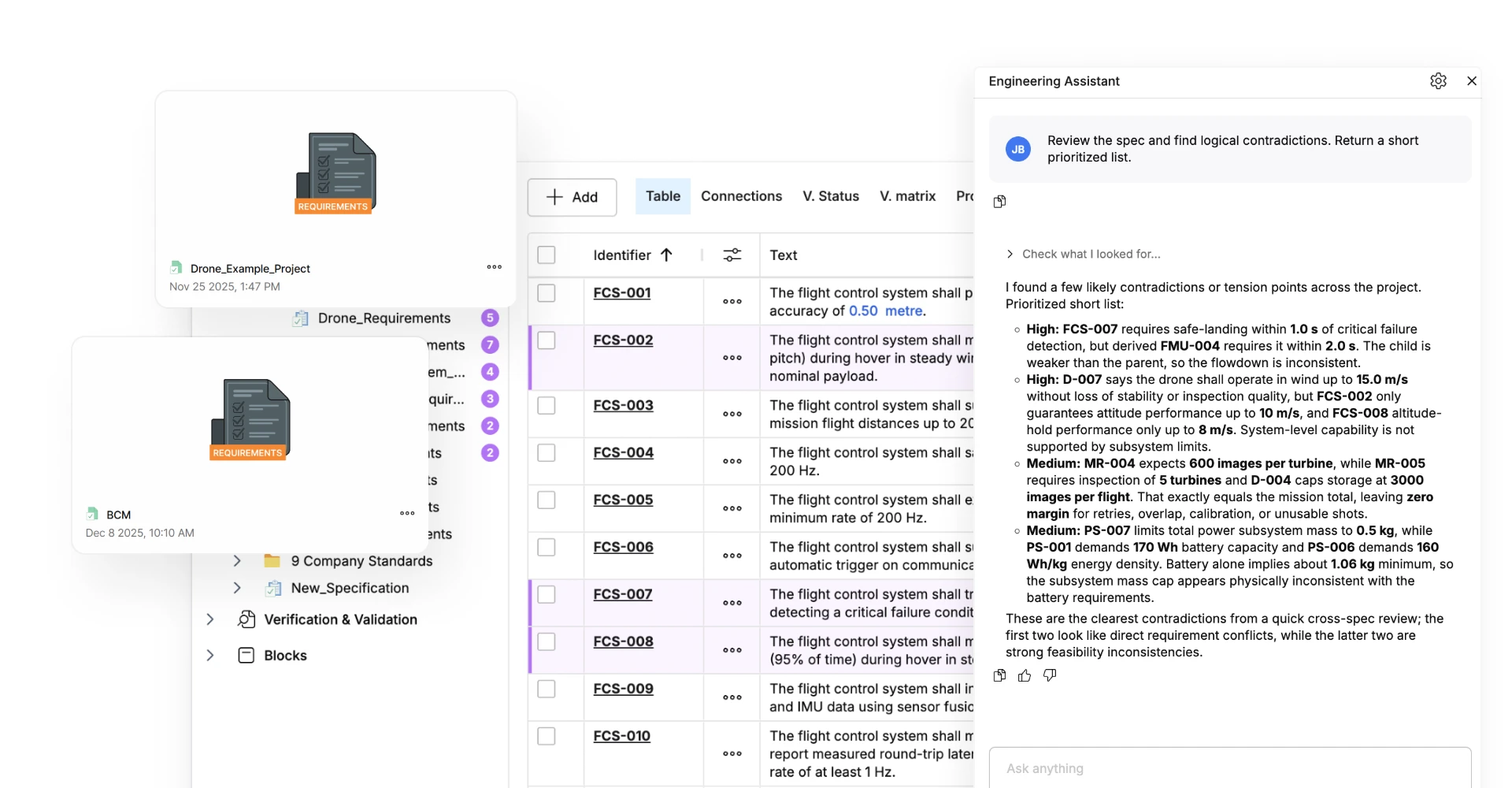Open the FCS-009 identifier link

point(623,689)
